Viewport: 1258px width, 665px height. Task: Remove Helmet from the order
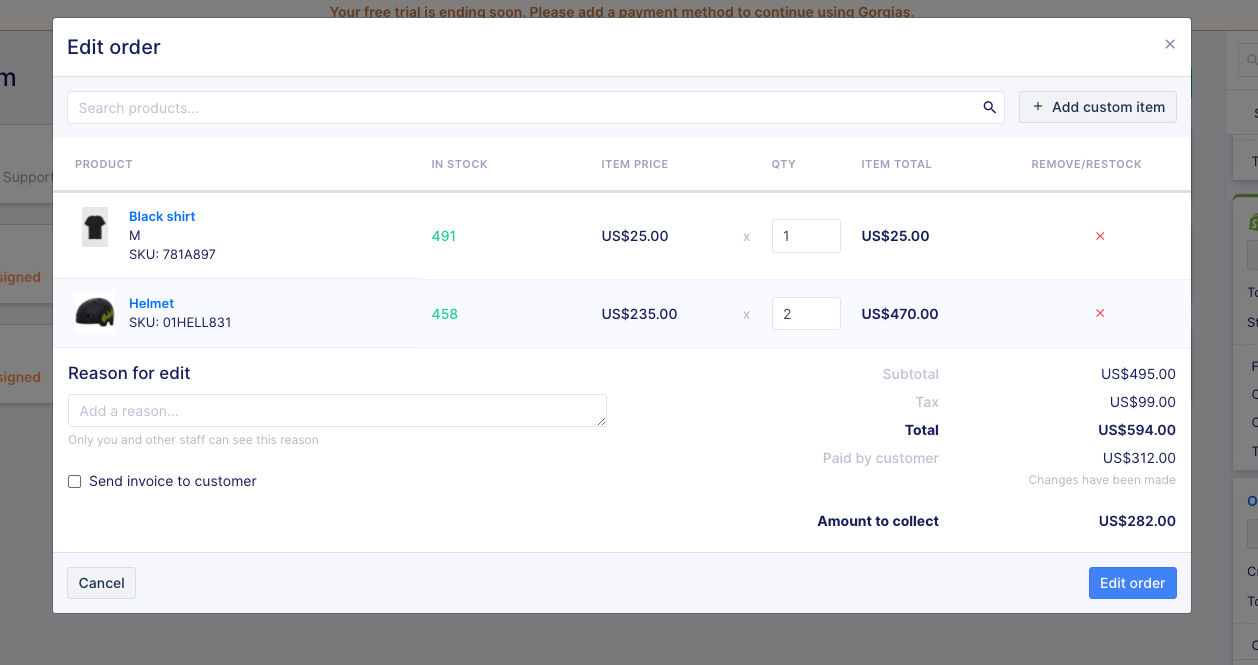[1100, 314]
